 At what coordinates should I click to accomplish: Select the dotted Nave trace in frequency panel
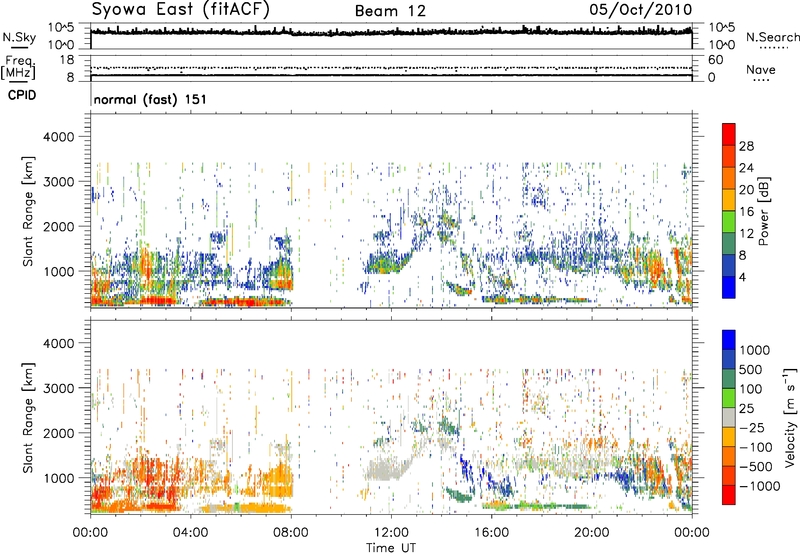[x=391, y=68]
